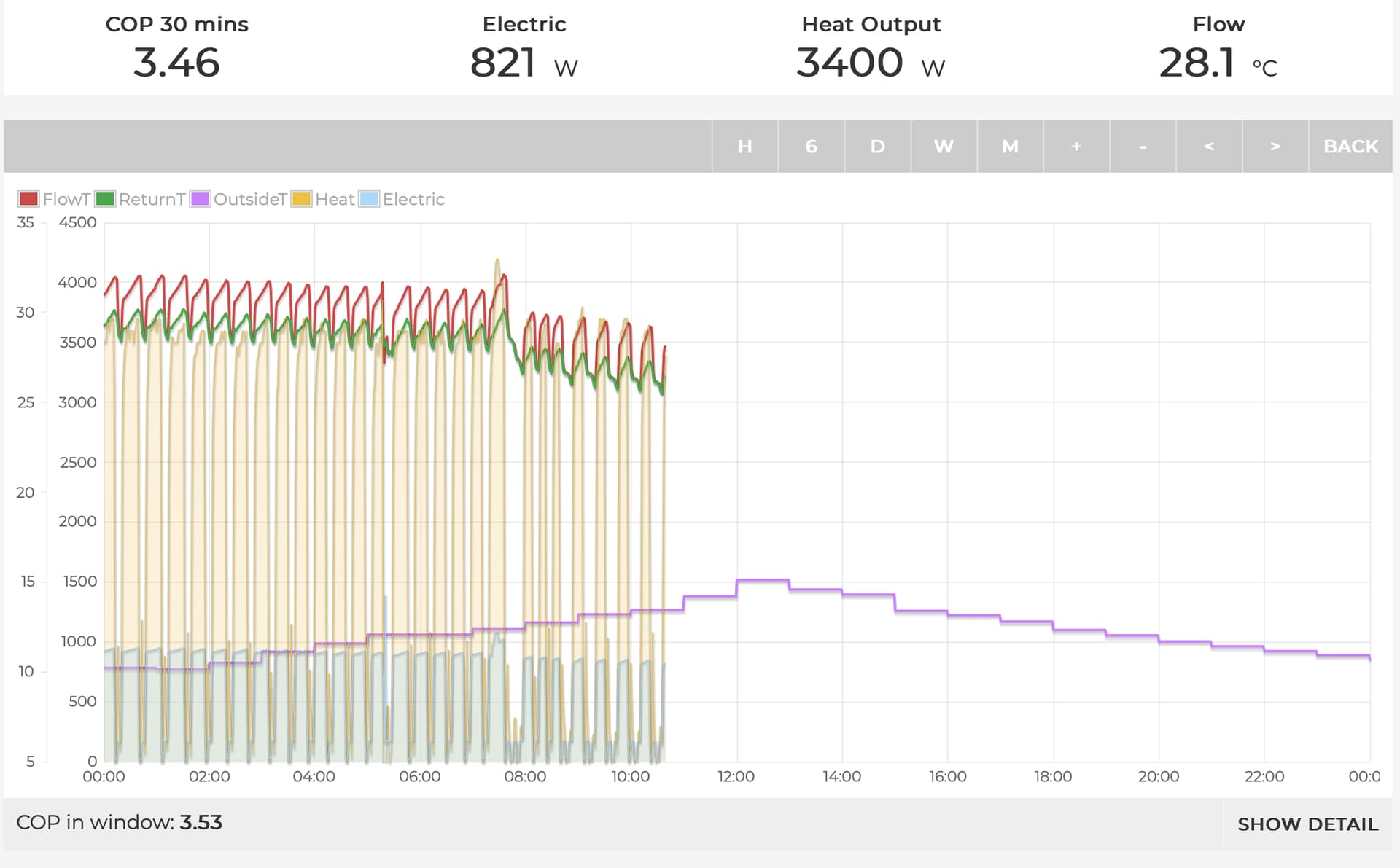Pan right with the > arrow

[1275, 146]
